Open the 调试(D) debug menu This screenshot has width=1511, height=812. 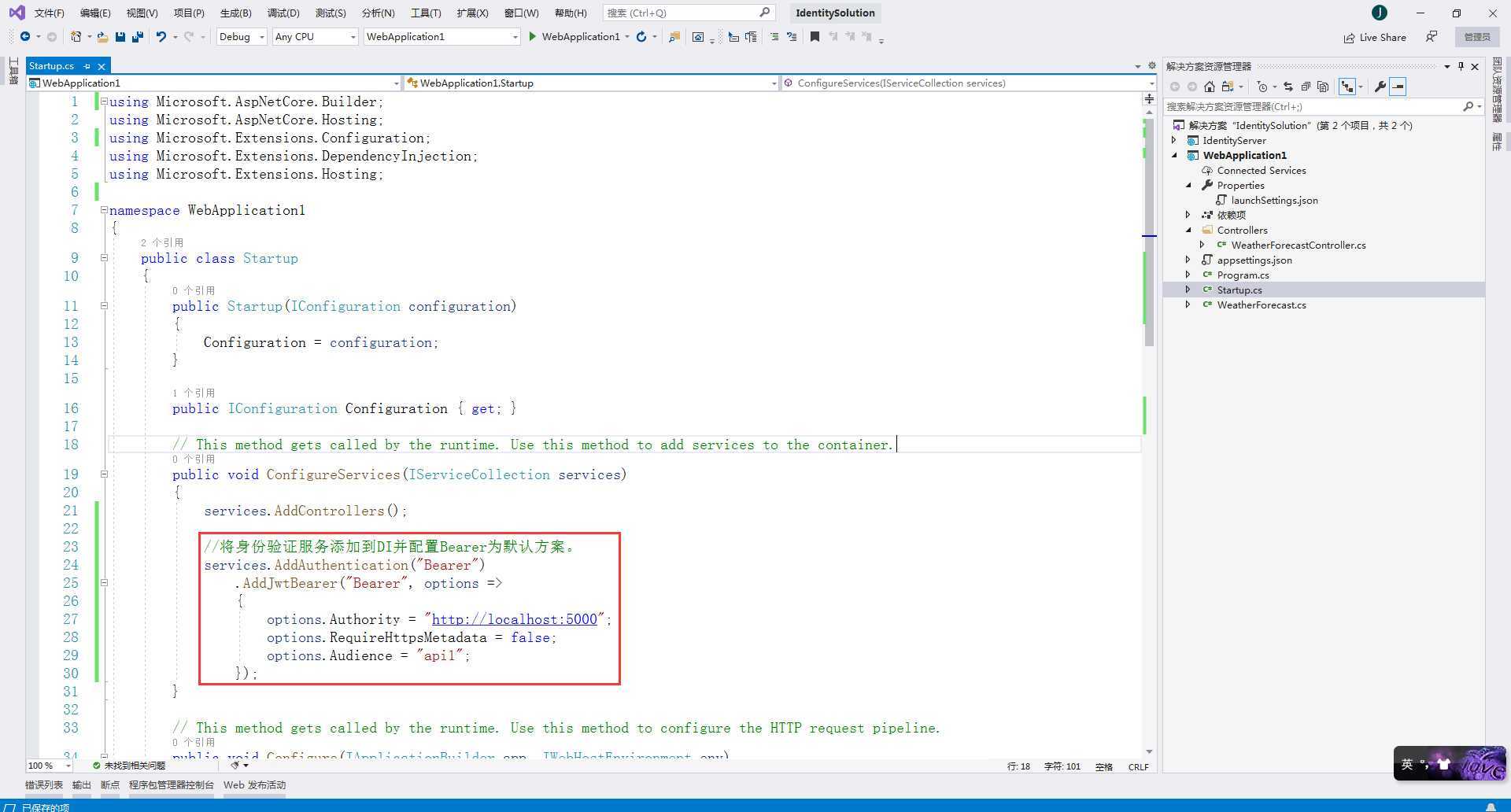pos(283,13)
